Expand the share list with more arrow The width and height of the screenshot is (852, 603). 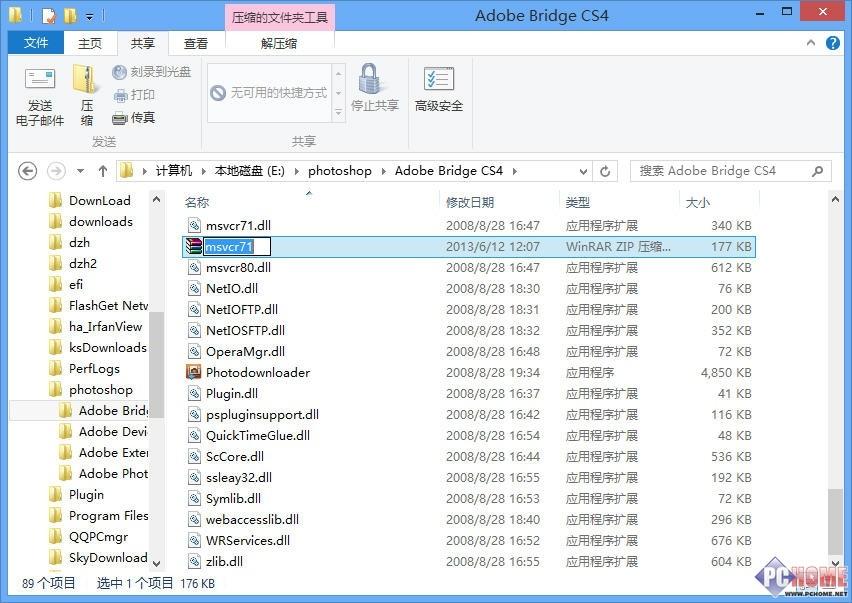[x=339, y=112]
